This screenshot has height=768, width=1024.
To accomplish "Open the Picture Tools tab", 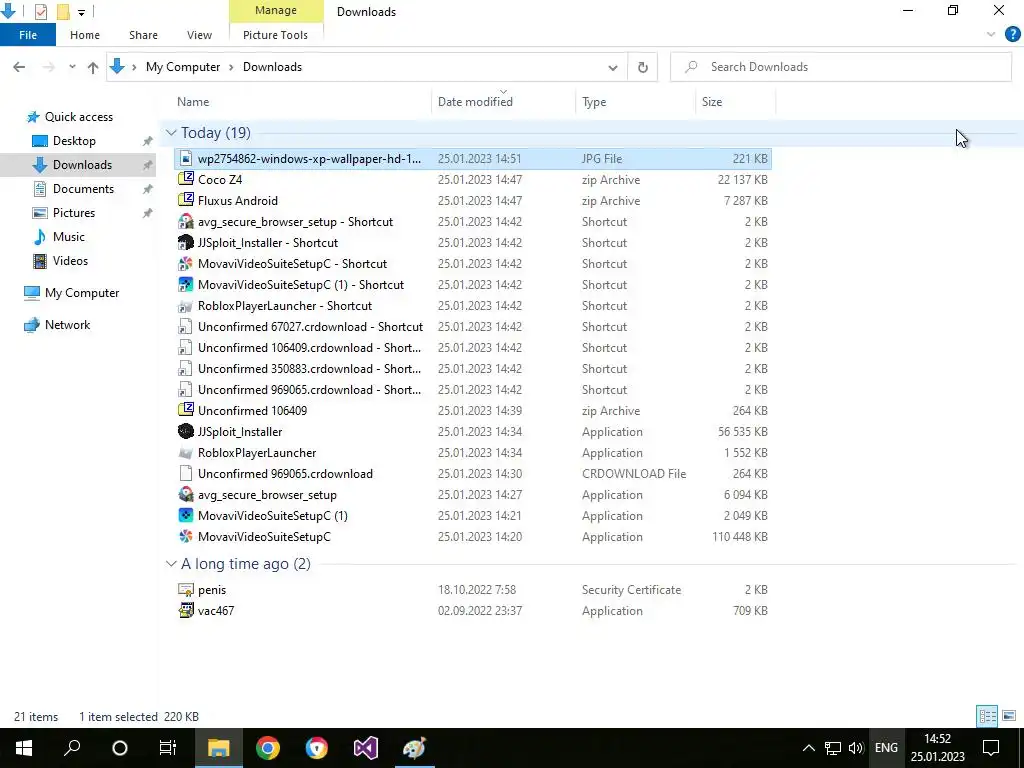I will tap(276, 35).
